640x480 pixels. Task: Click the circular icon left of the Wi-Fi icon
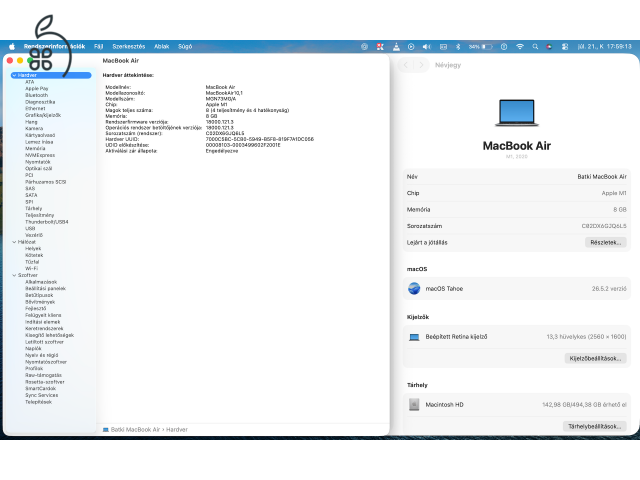(504, 47)
